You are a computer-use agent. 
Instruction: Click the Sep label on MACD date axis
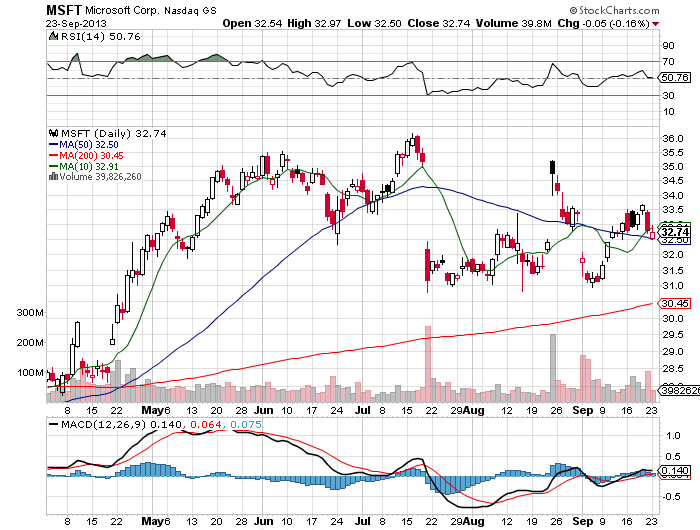tap(583, 521)
